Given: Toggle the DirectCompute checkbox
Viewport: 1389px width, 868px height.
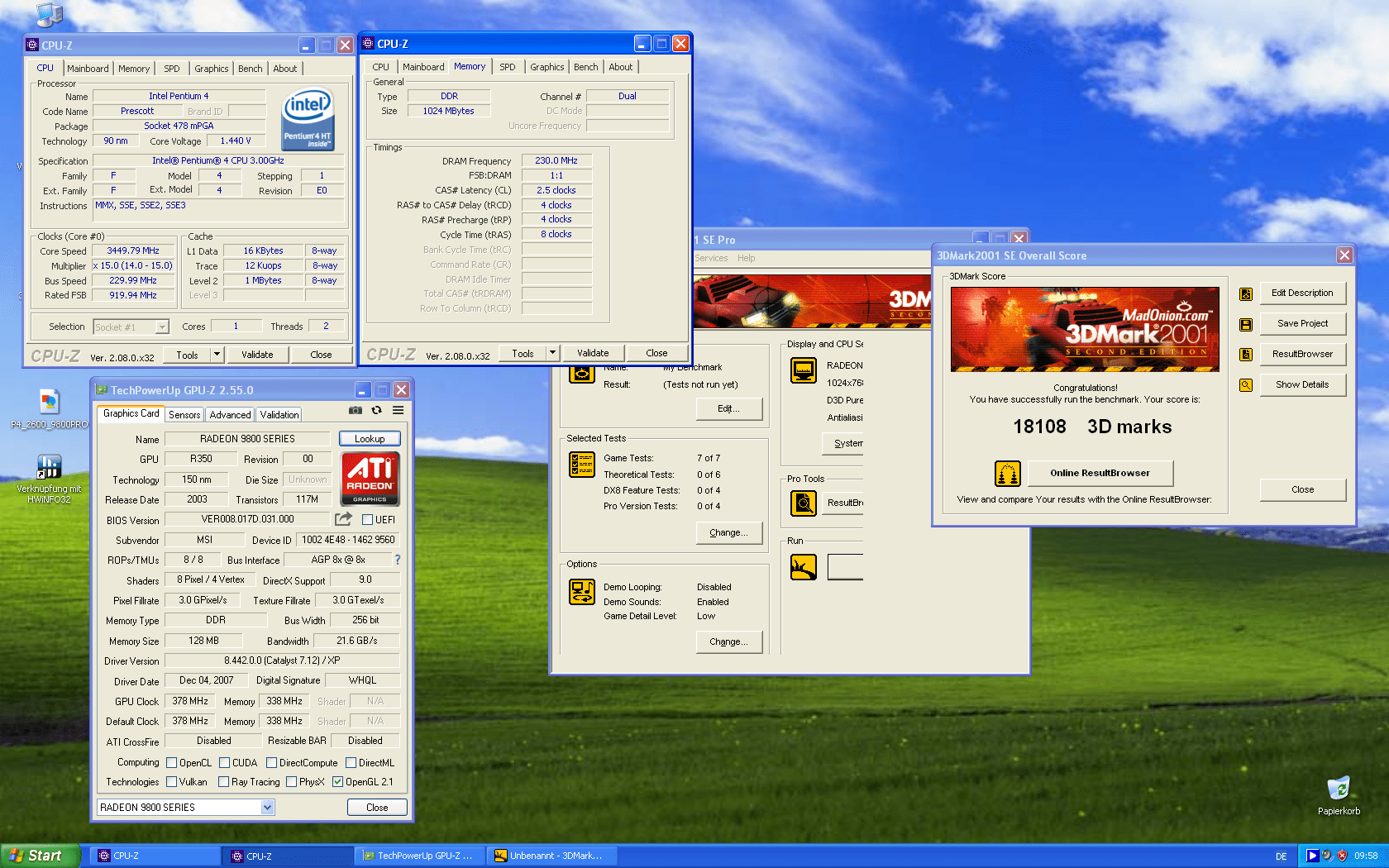Looking at the screenshot, I should [271, 762].
